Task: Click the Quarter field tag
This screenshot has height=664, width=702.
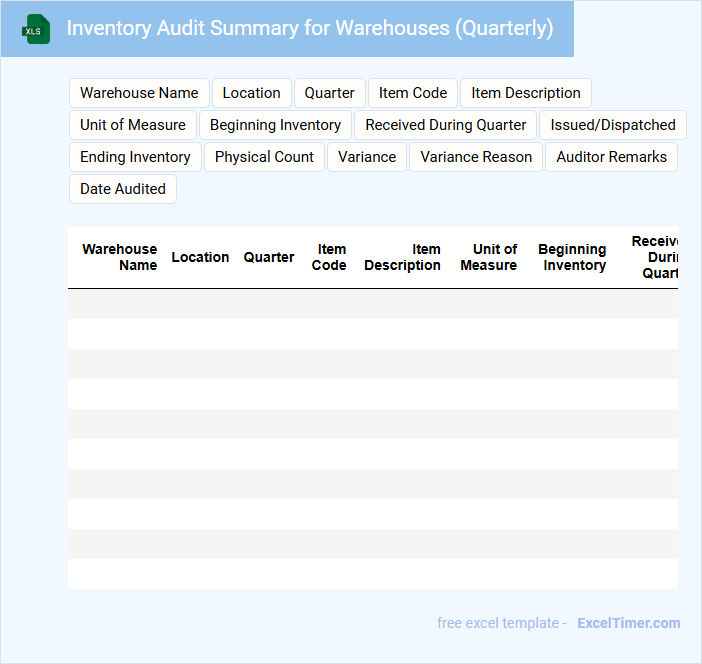Action: tap(329, 93)
